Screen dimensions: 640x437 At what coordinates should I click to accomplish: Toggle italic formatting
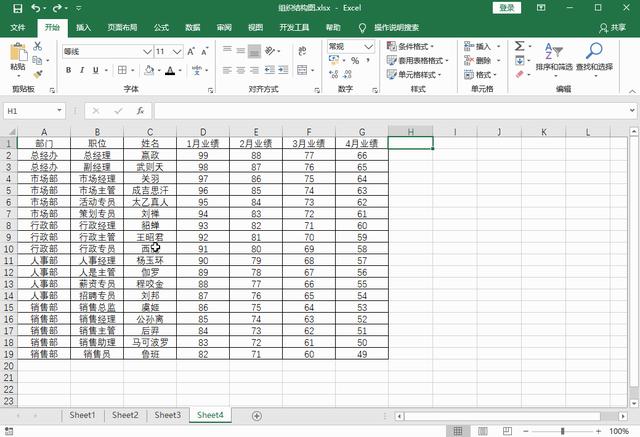82,70
